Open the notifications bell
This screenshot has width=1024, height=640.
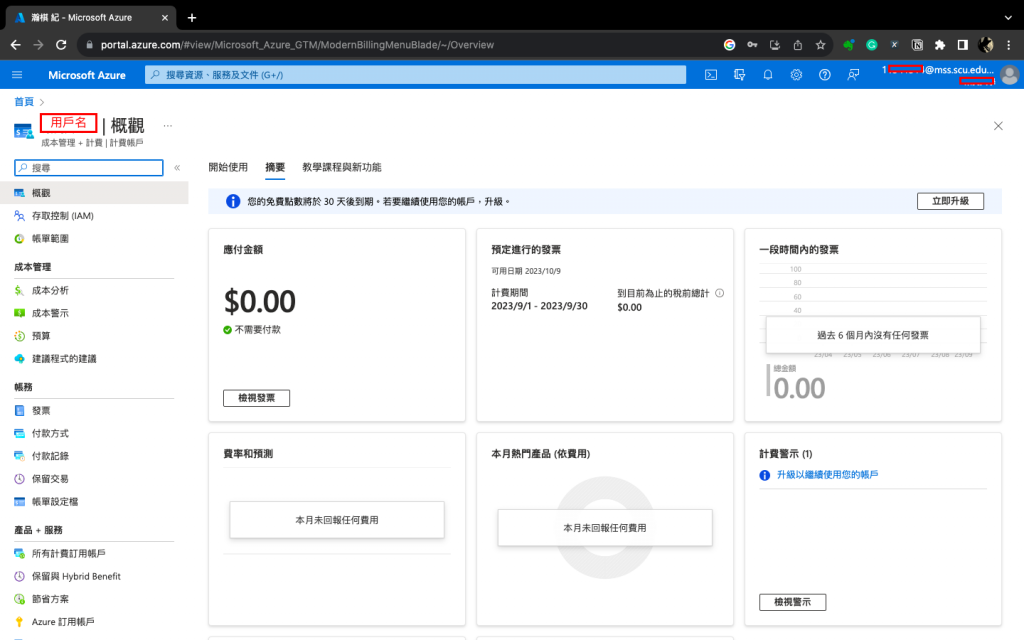[768, 75]
